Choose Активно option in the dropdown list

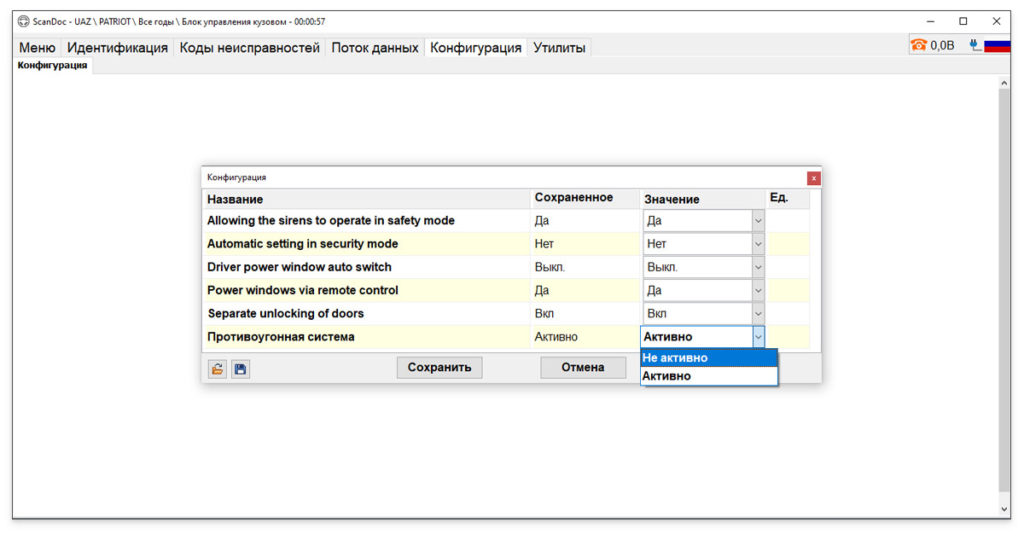[x=709, y=376]
